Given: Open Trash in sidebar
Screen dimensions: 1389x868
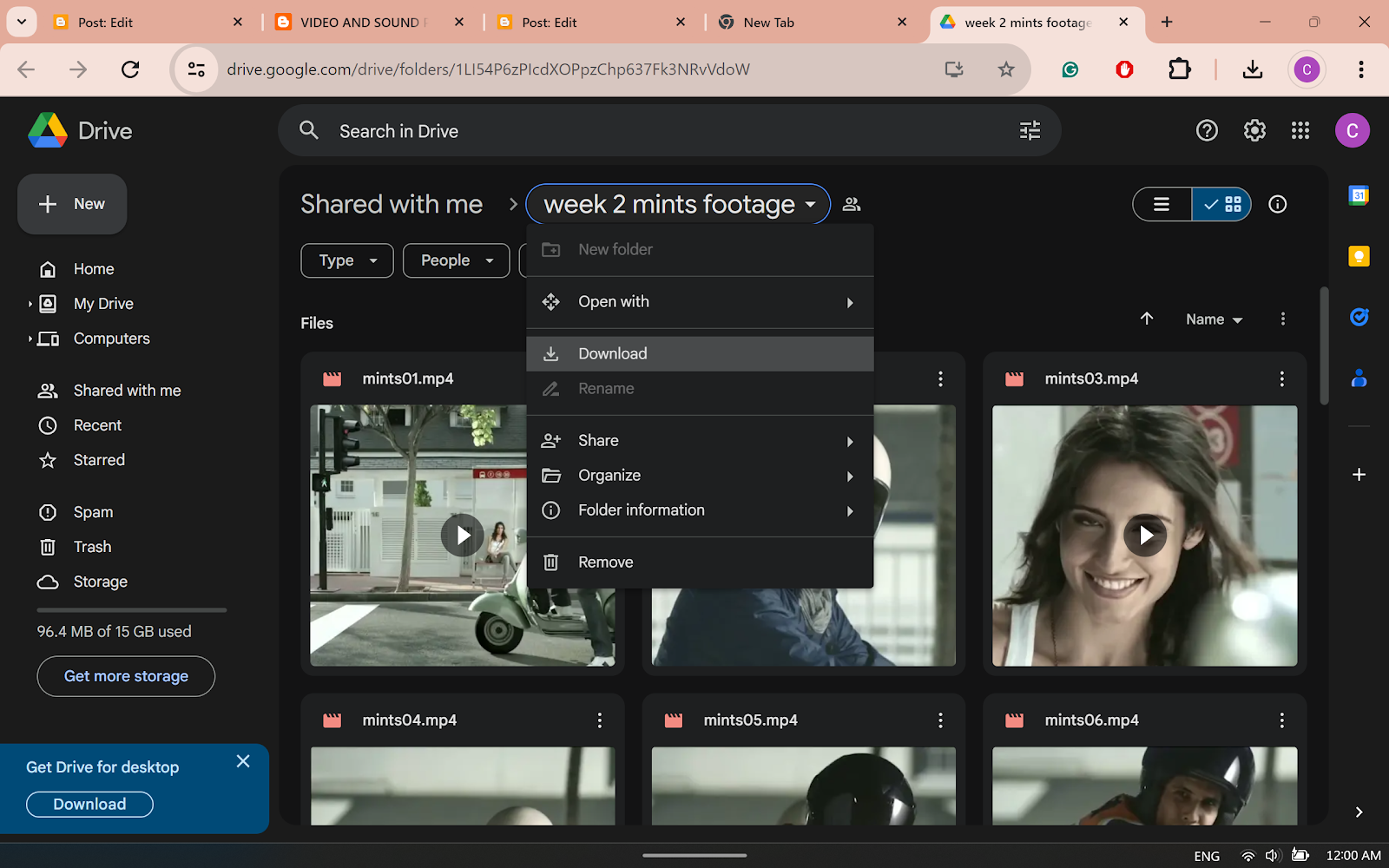Looking at the screenshot, I should click(x=92, y=547).
